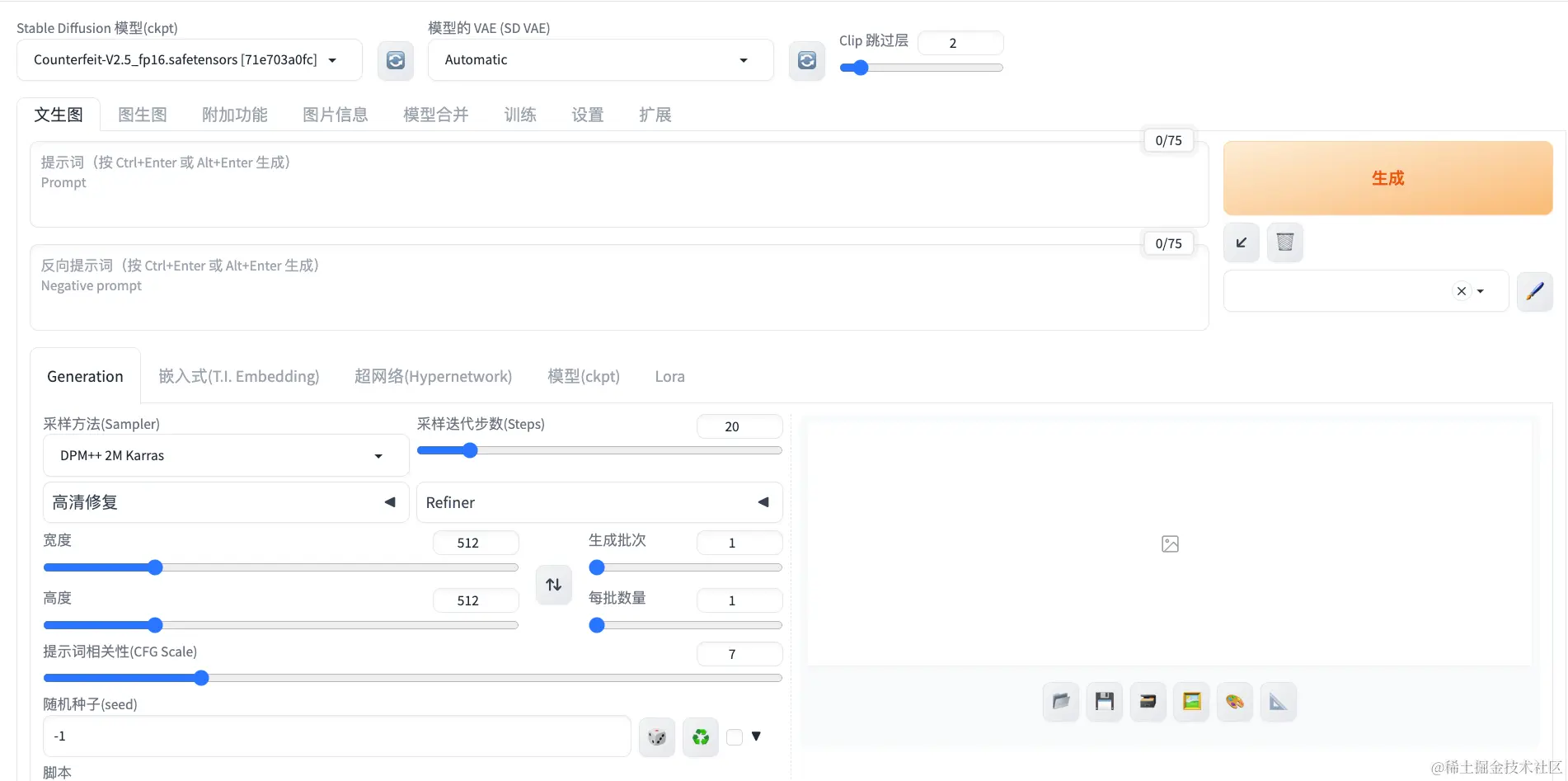Open the SD VAE Automatic dropdown
The width and height of the screenshot is (1568, 781).
601,60
